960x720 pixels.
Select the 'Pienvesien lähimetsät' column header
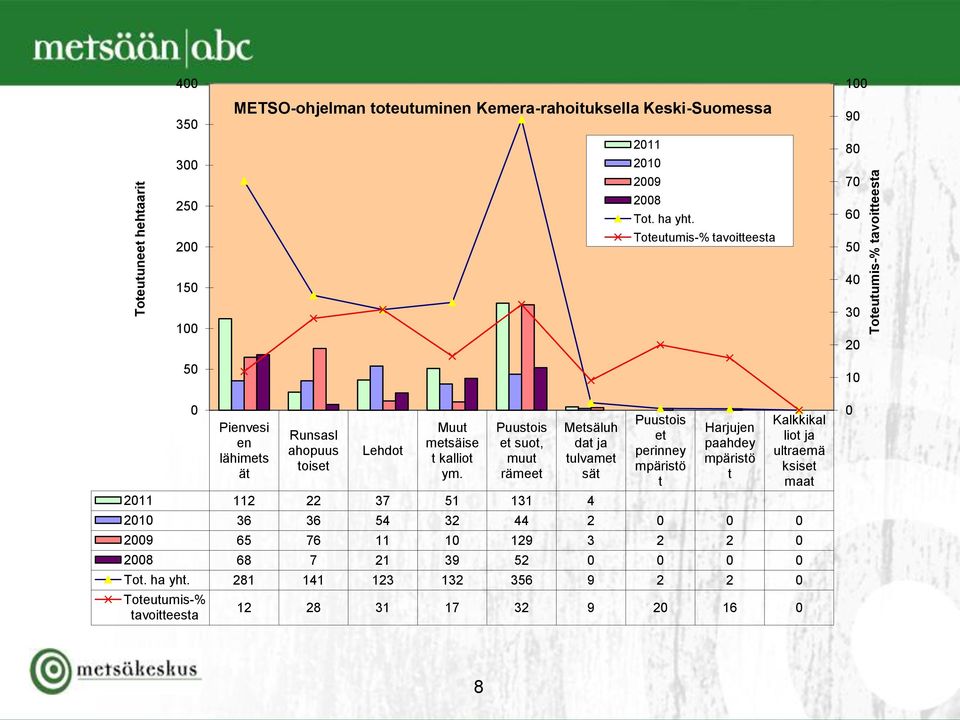(x=244, y=450)
